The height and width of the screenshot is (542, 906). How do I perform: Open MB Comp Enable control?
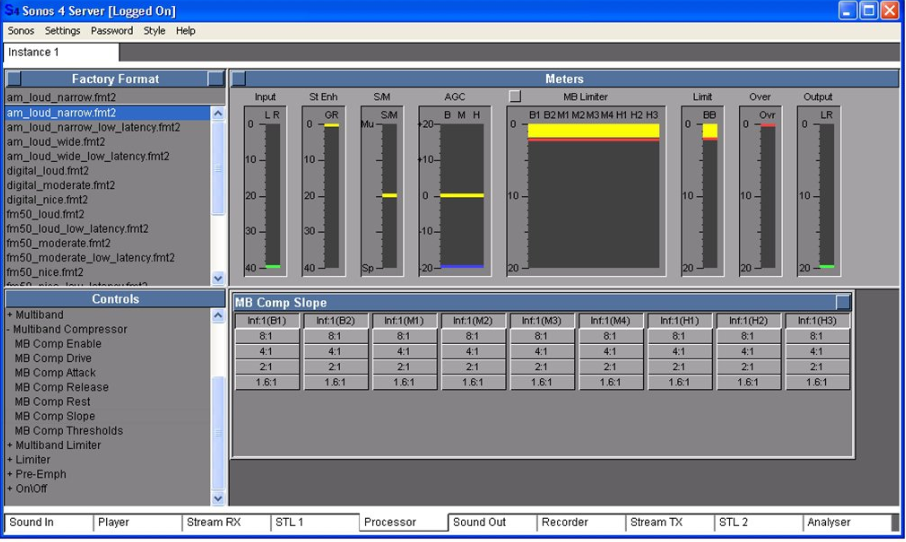58,344
